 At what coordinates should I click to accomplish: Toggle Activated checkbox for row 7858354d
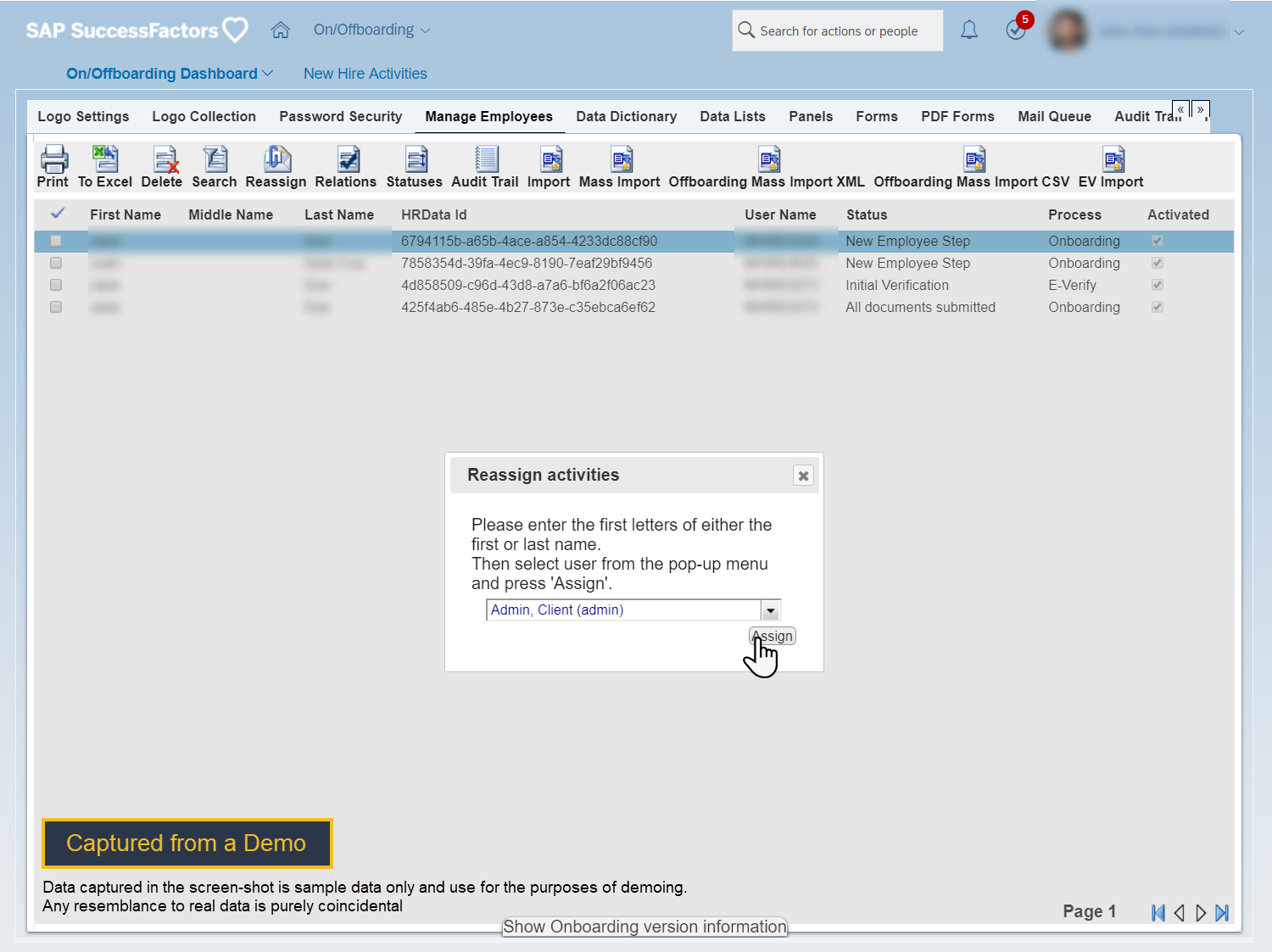point(1157,263)
